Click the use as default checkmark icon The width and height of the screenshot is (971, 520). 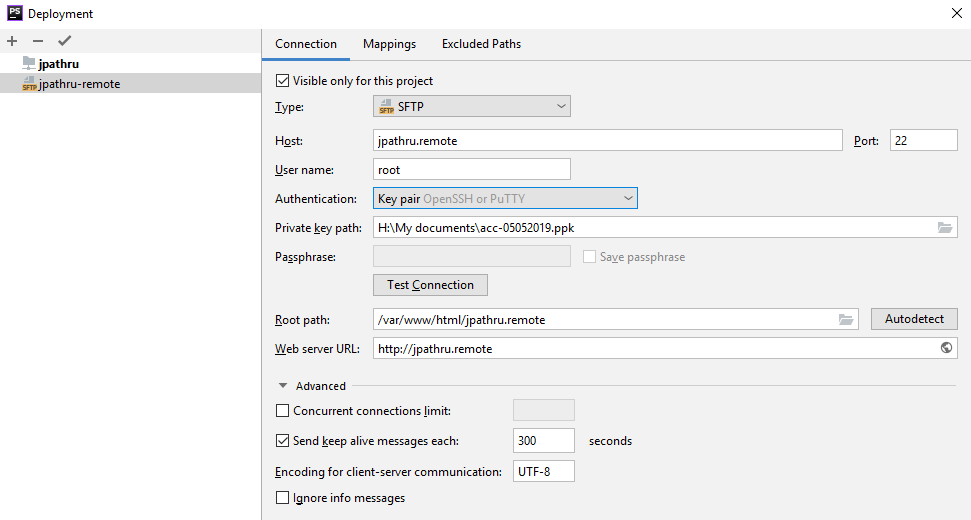pos(65,41)
